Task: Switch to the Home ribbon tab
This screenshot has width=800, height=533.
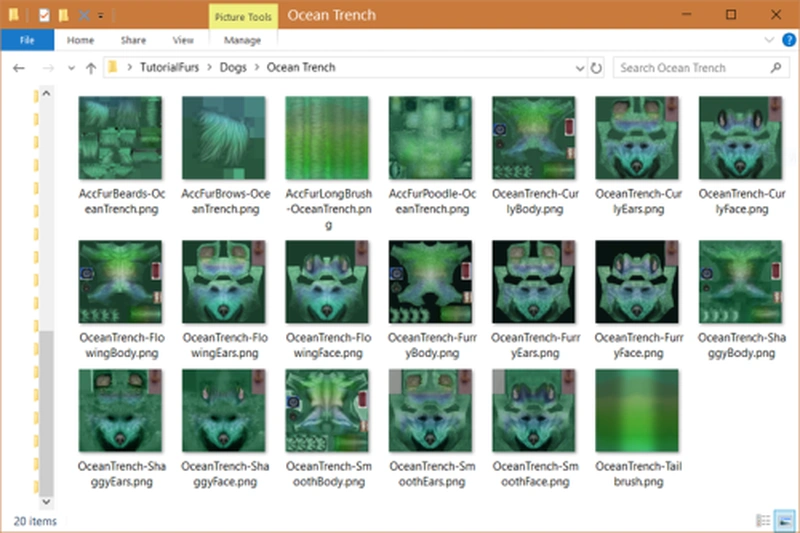Action: point(80,40)
